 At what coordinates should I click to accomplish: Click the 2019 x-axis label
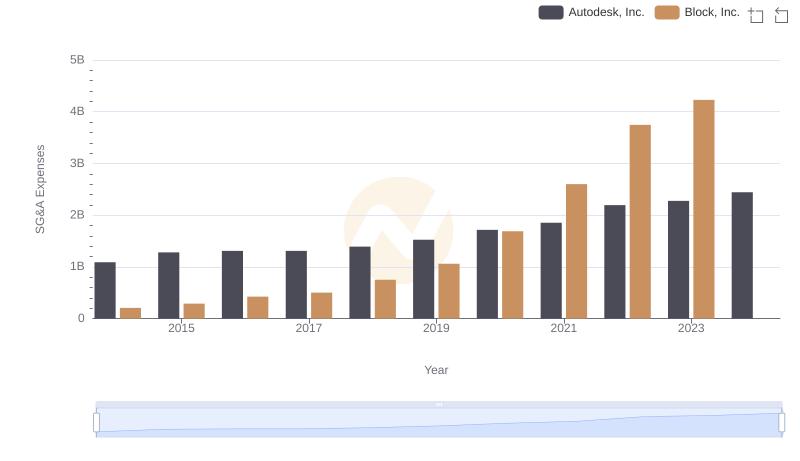(x=436, y=328)
